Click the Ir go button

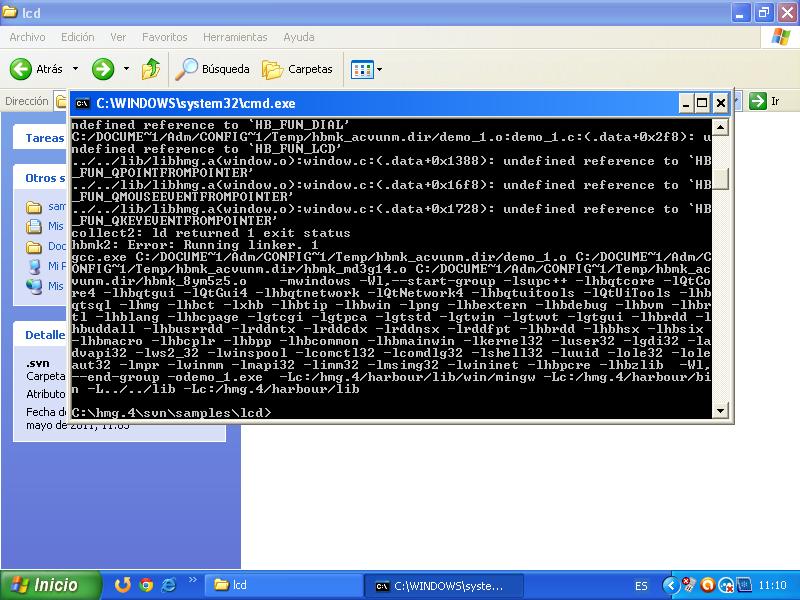(x=764, y=101)
